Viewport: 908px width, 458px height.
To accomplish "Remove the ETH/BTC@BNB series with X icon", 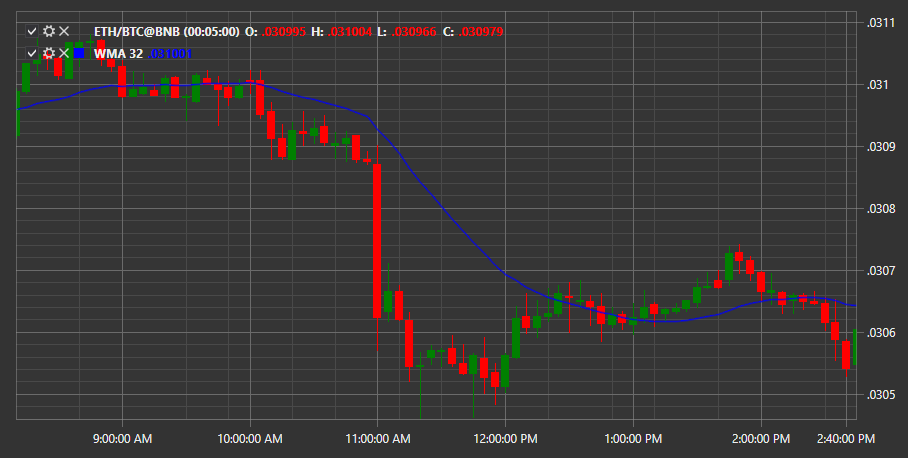I will (64, 31).
